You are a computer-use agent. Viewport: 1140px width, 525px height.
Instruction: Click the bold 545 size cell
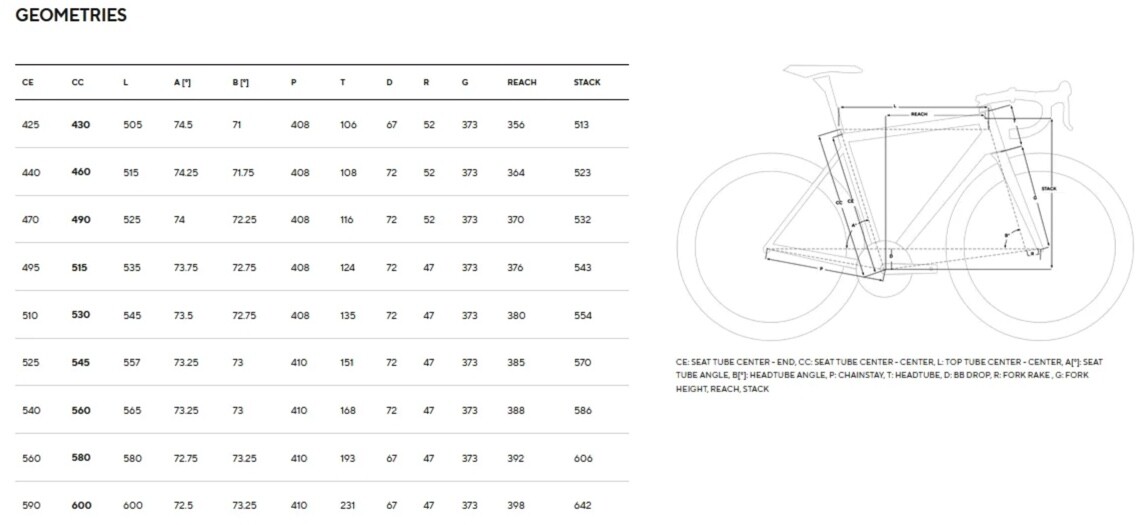(81, 362)
